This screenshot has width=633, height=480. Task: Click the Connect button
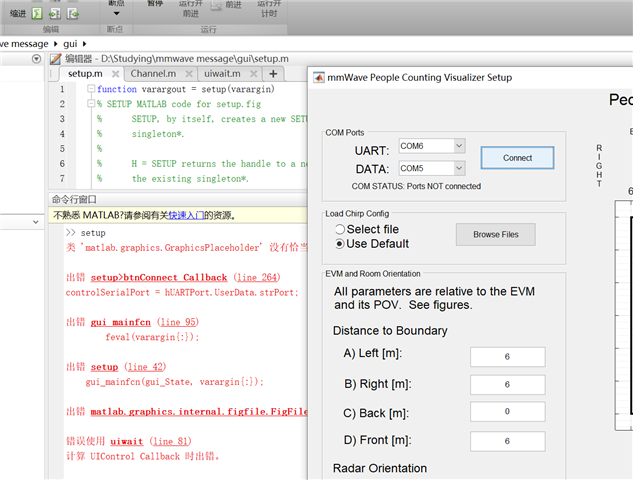(517, 158)
